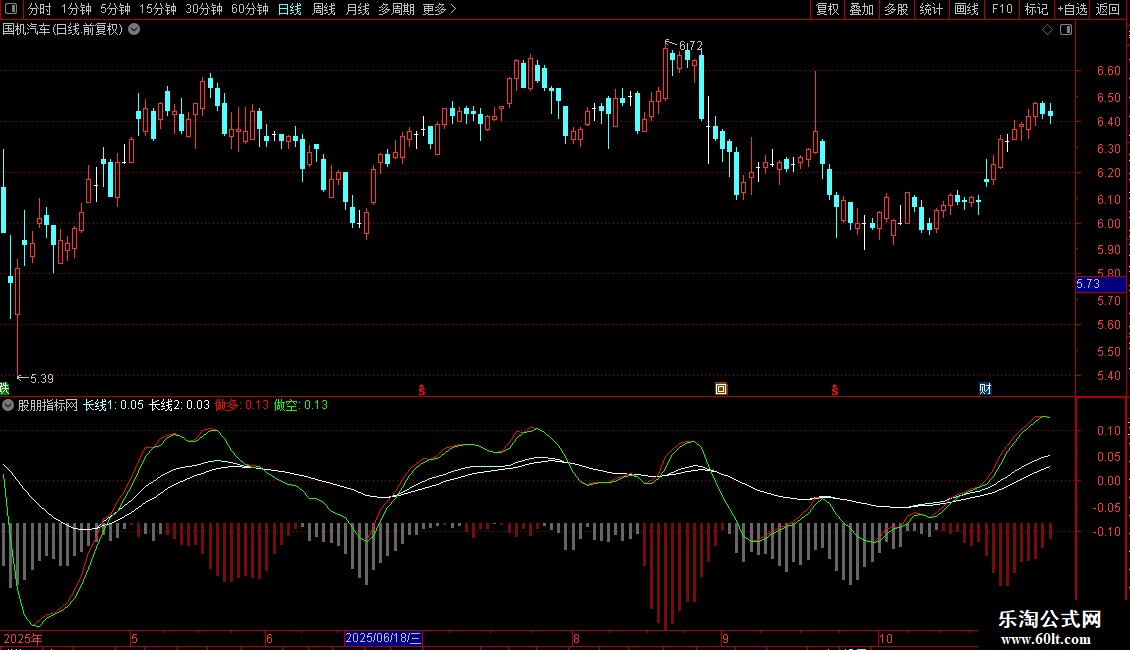Click the first red S marker icon
Viewport: 1130px width, 650px height.
[x=422, y=390]
